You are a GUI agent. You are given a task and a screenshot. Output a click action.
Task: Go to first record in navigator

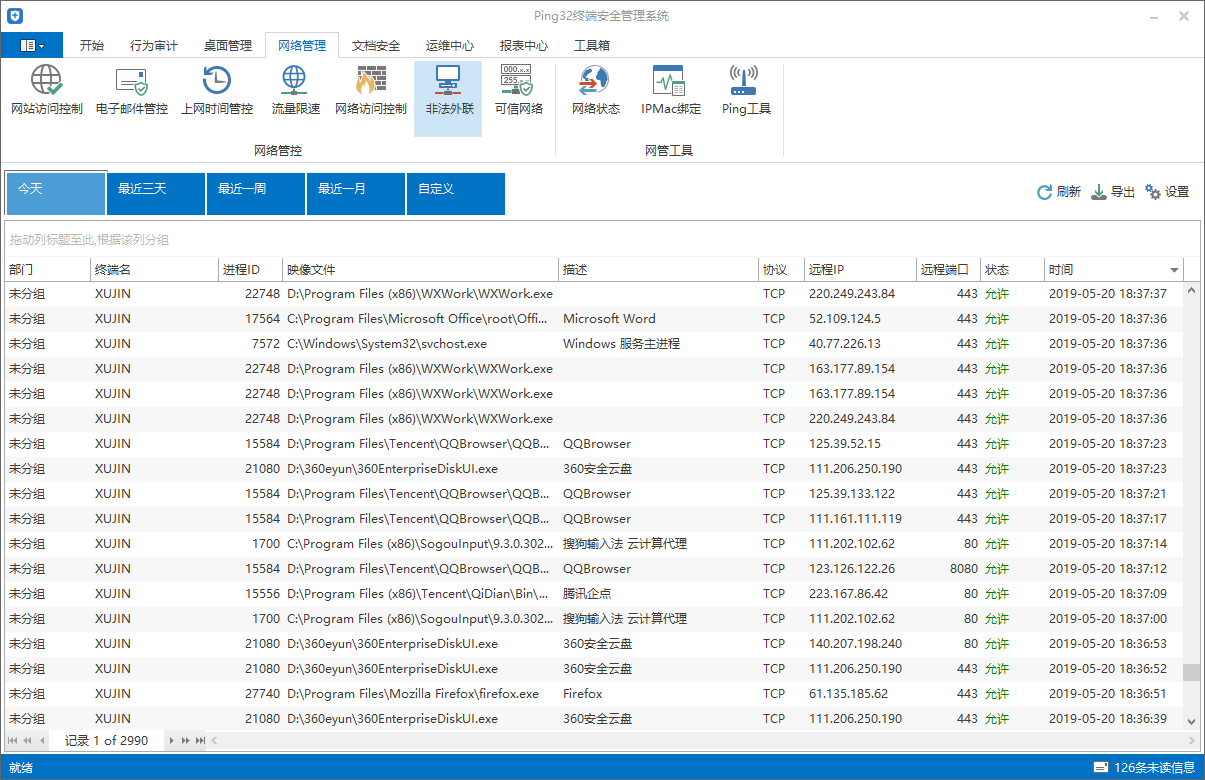pyautogui.click(x=13, y=741)
